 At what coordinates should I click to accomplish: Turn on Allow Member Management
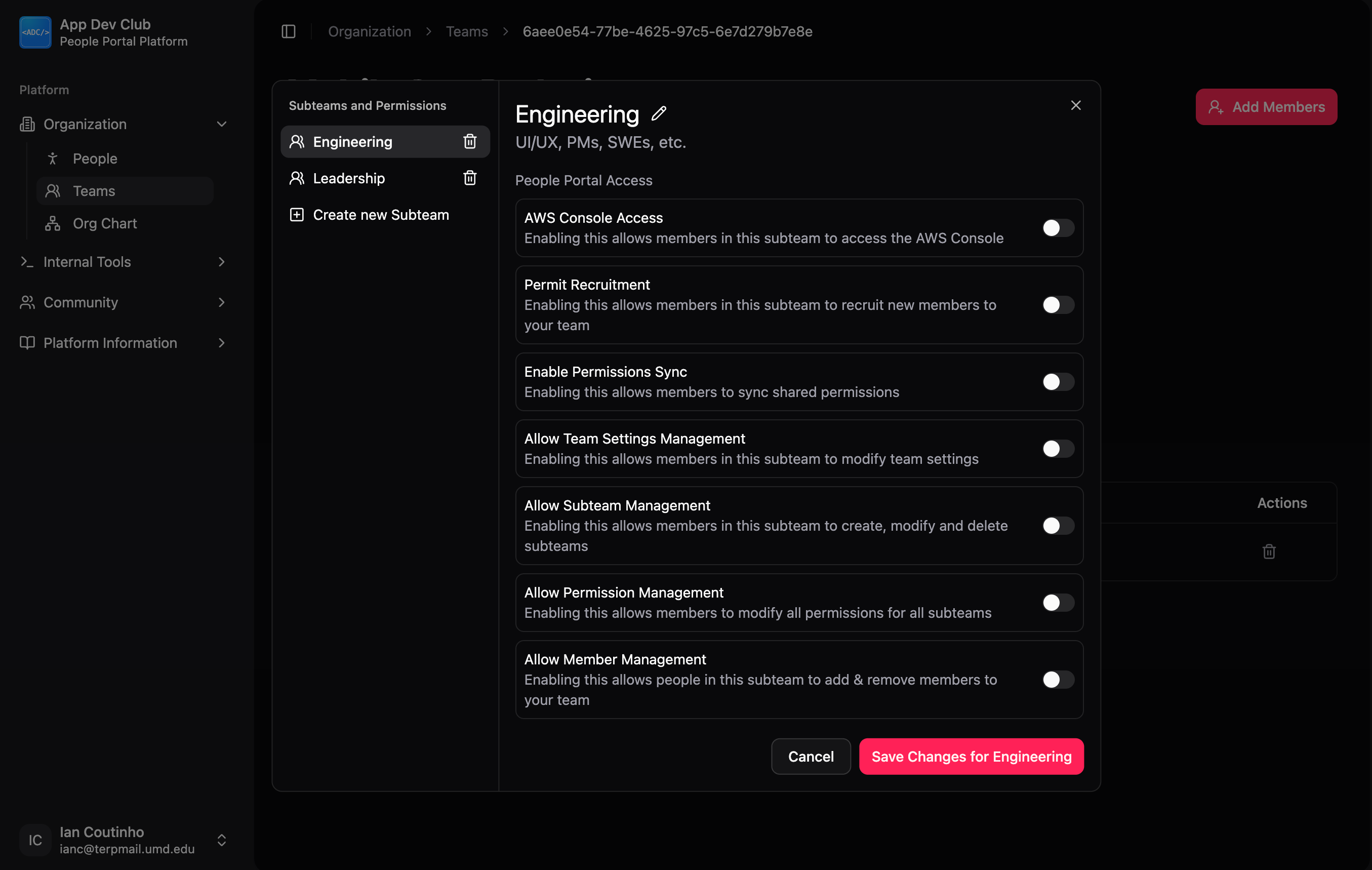tap(1057, 679)
